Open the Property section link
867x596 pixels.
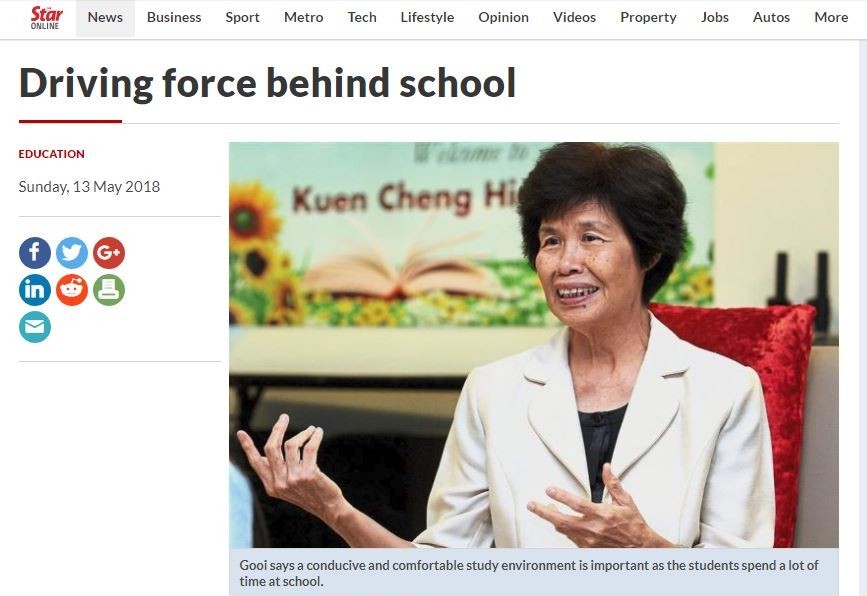coord(649,18)
